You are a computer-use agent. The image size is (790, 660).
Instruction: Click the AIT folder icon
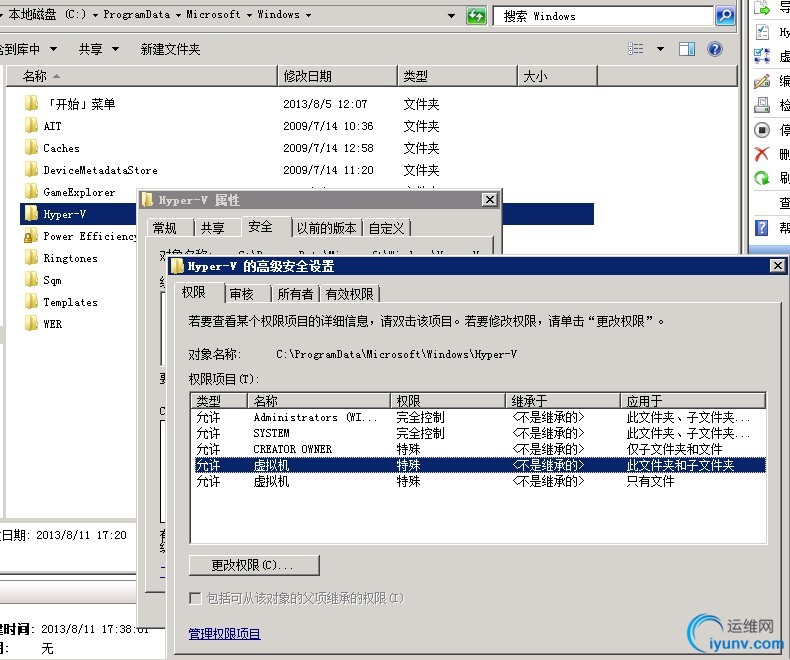click(31, 125)
